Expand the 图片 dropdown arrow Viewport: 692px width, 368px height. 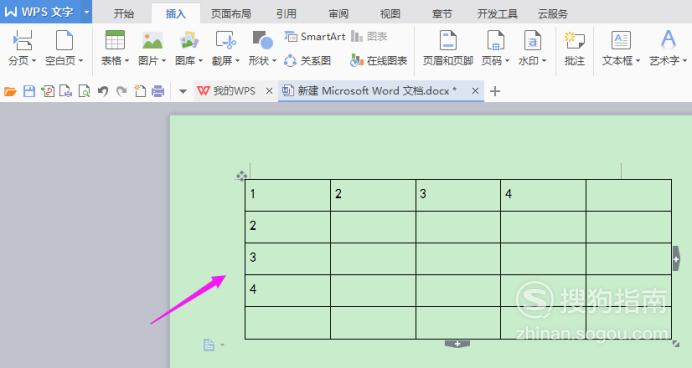point(164,61)
